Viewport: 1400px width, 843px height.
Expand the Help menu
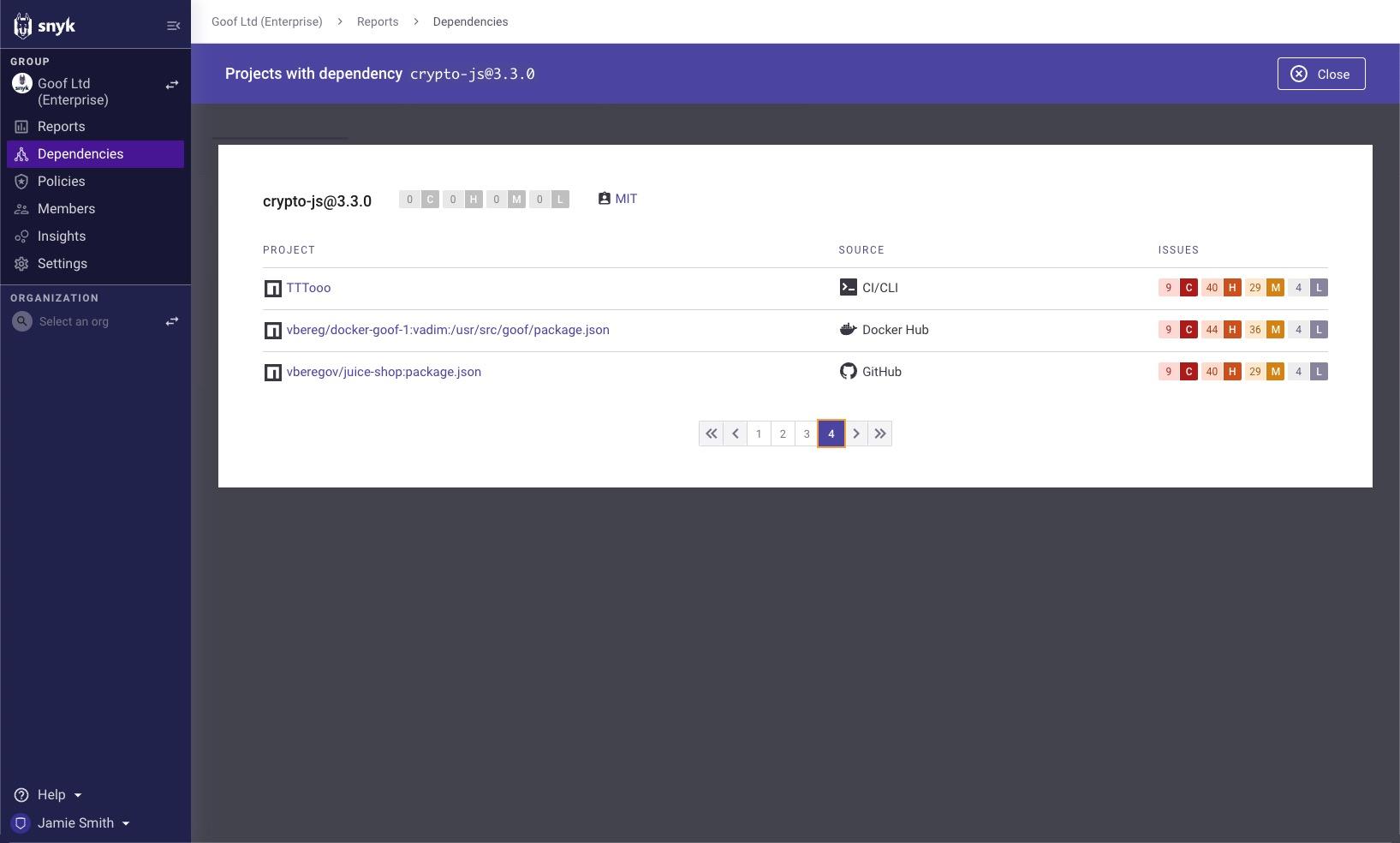[51, 794]
